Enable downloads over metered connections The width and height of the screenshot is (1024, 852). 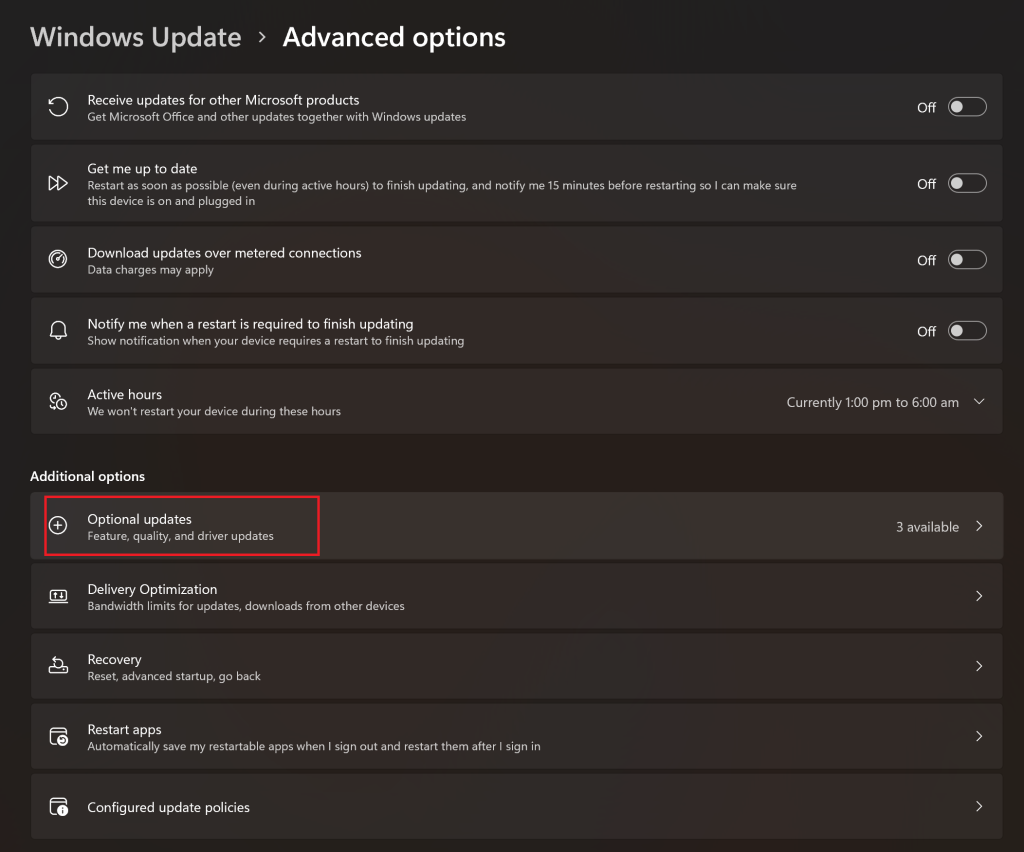966,258
